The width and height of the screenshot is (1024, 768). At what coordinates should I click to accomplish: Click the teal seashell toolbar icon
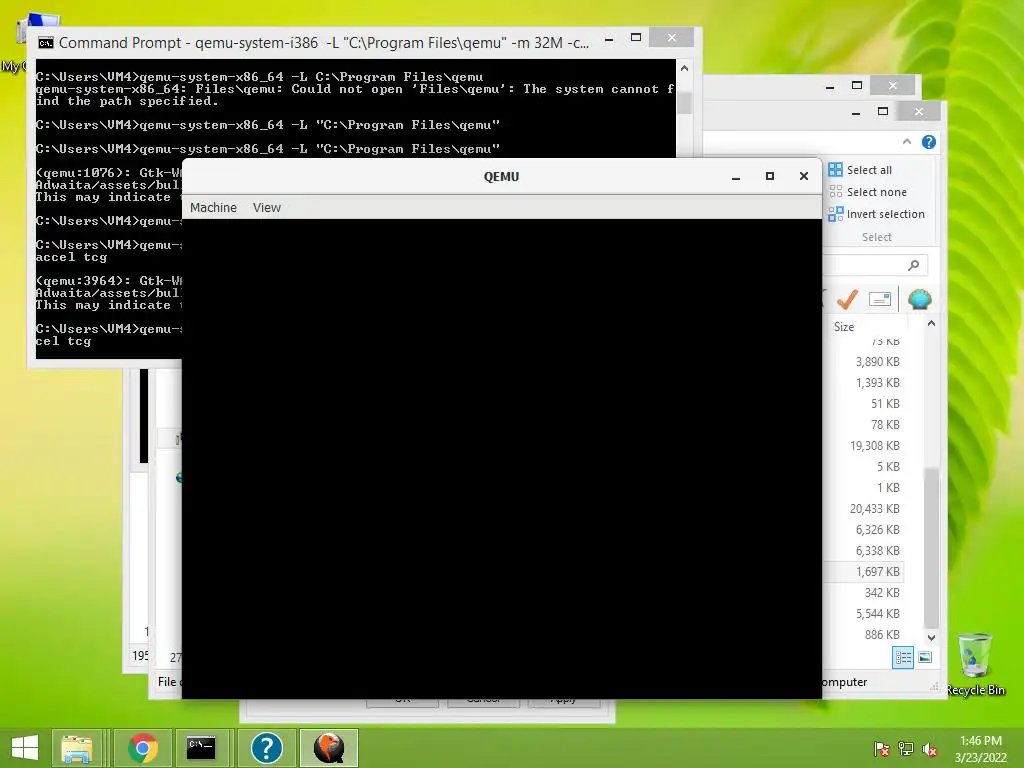click(920, 299)
